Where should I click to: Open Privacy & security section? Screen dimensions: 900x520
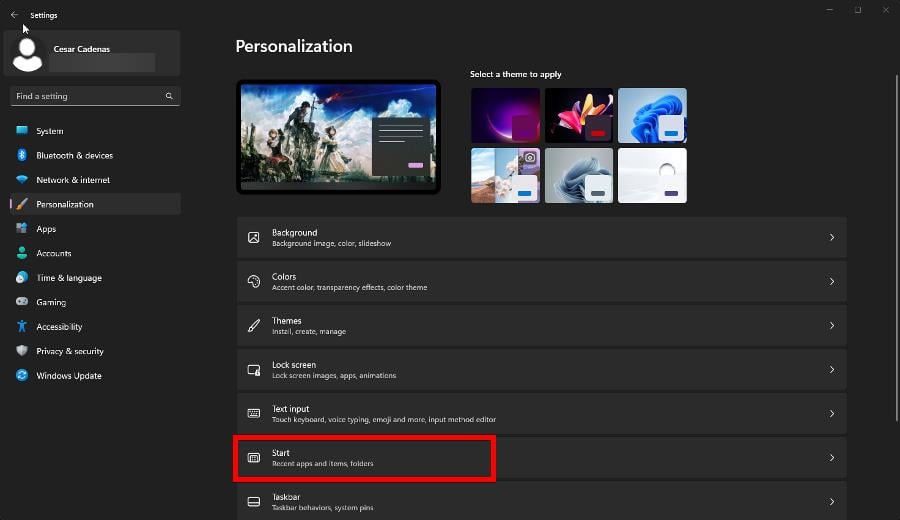click(x=95, y=351)
